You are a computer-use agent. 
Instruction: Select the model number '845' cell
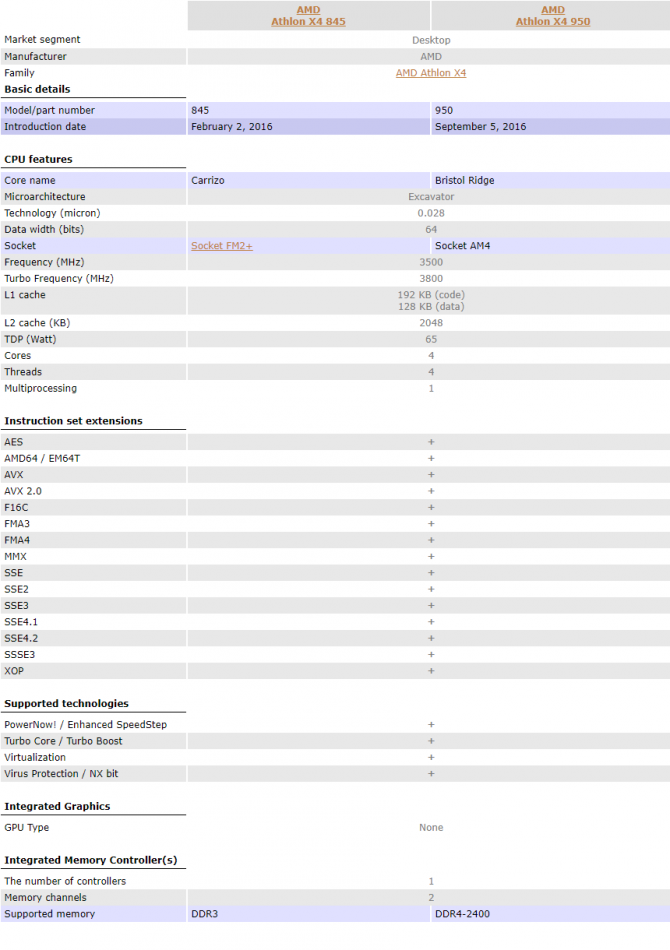pos(308,110)
